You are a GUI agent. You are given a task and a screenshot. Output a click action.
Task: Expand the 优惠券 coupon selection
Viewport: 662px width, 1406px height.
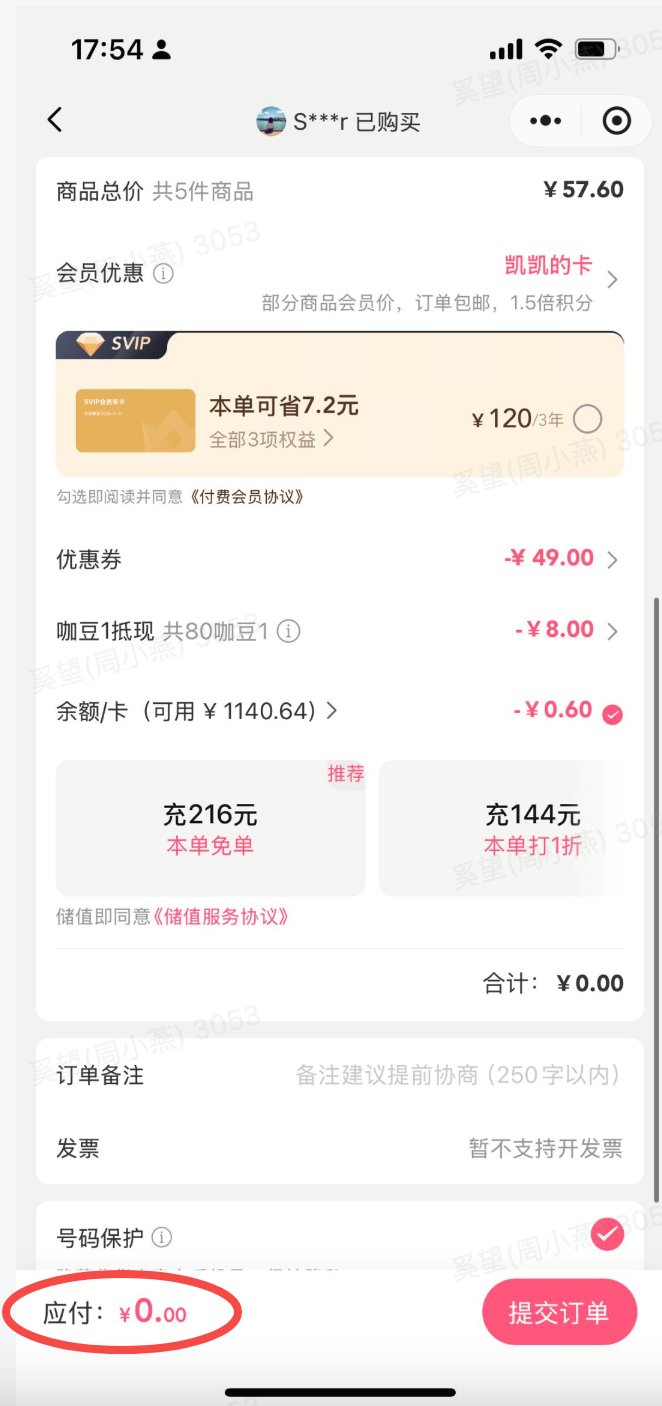point(612,559)
